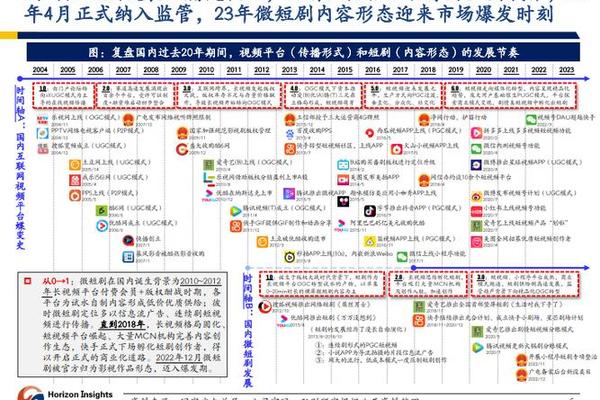Click the red 从0→1 heading

pyautogui.click(x=56, y=281)
